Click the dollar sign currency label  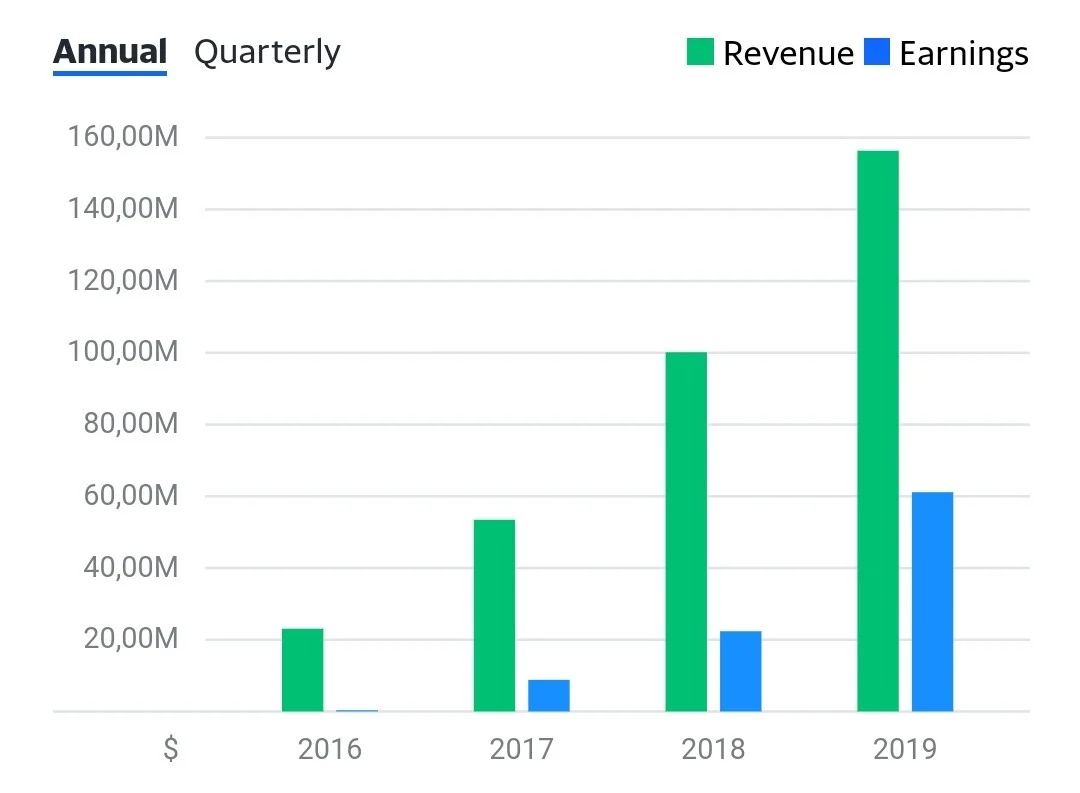171,749
